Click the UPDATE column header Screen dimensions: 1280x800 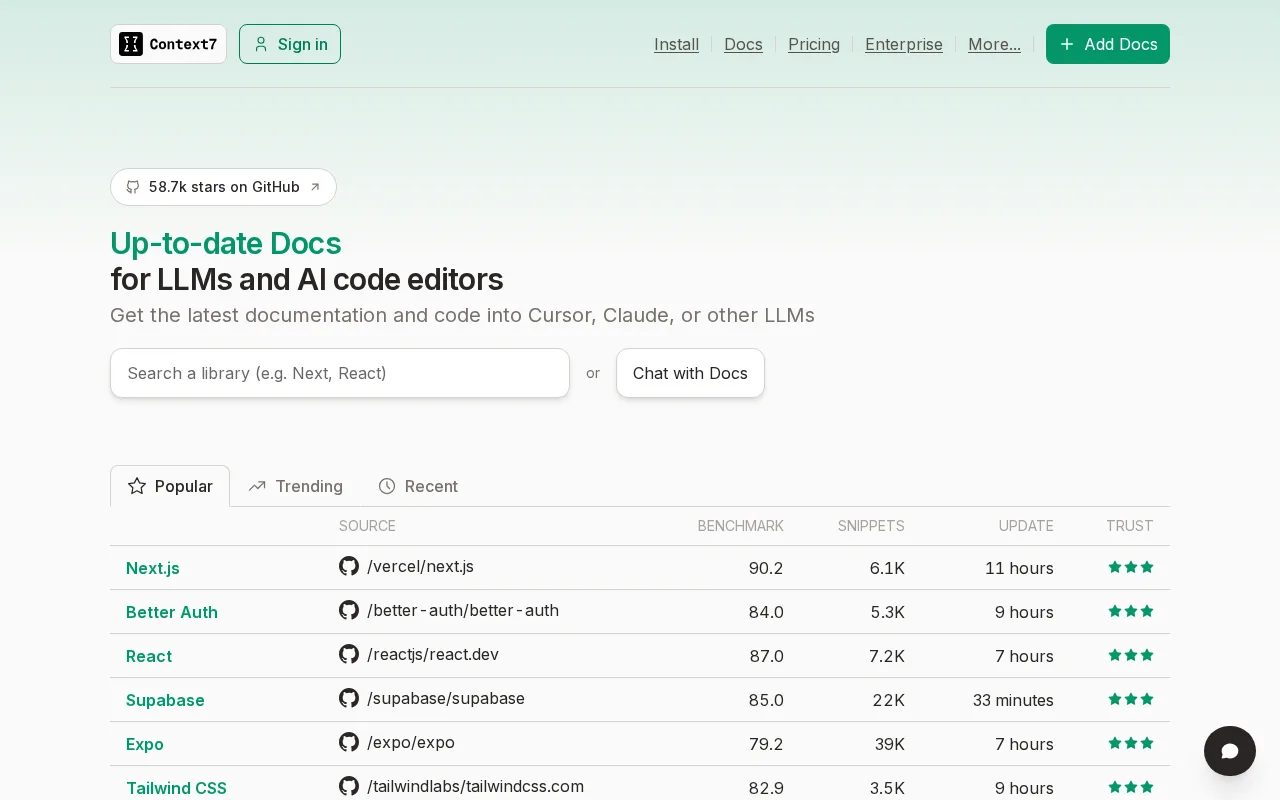(x=1026, y=526)
